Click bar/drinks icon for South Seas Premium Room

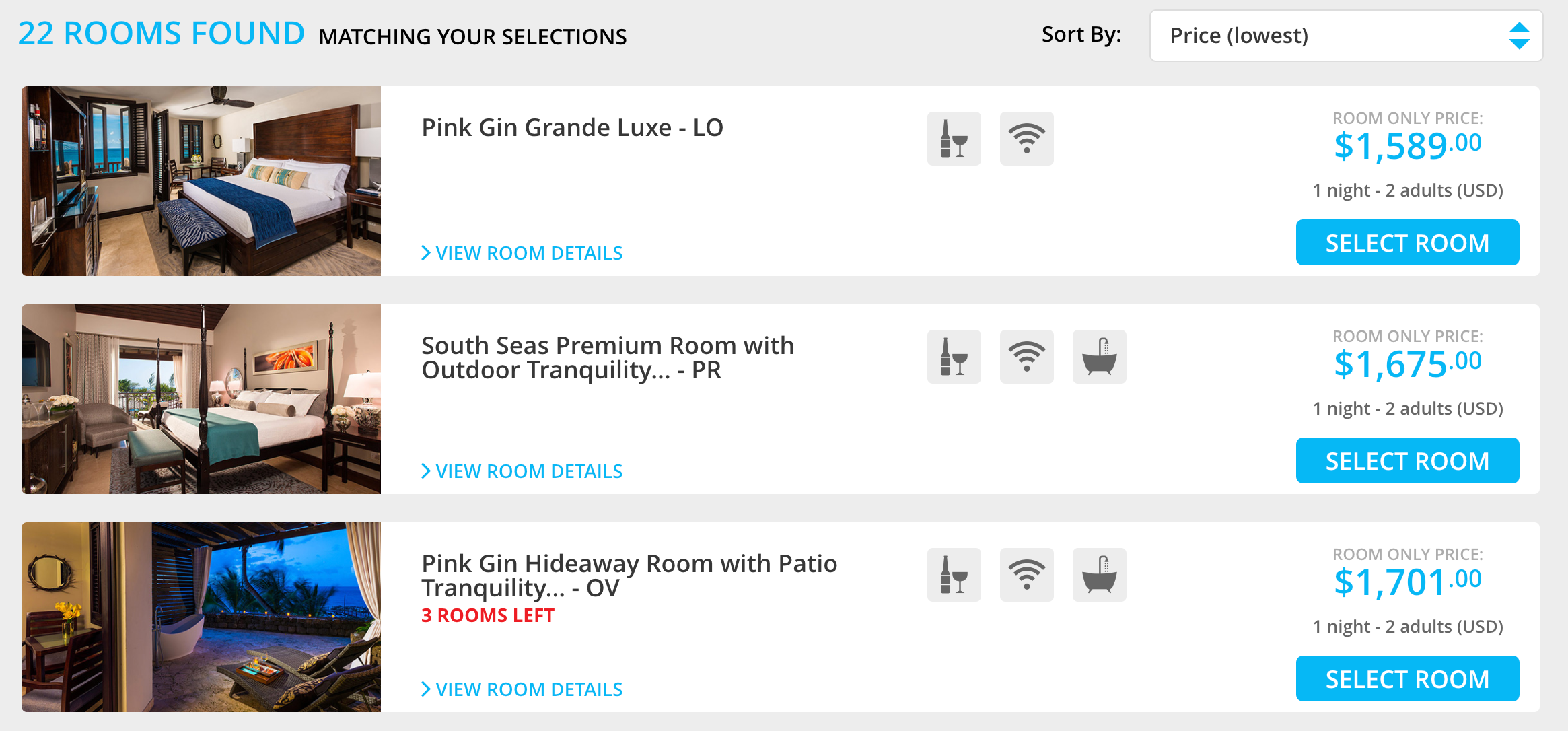[954, 357]
